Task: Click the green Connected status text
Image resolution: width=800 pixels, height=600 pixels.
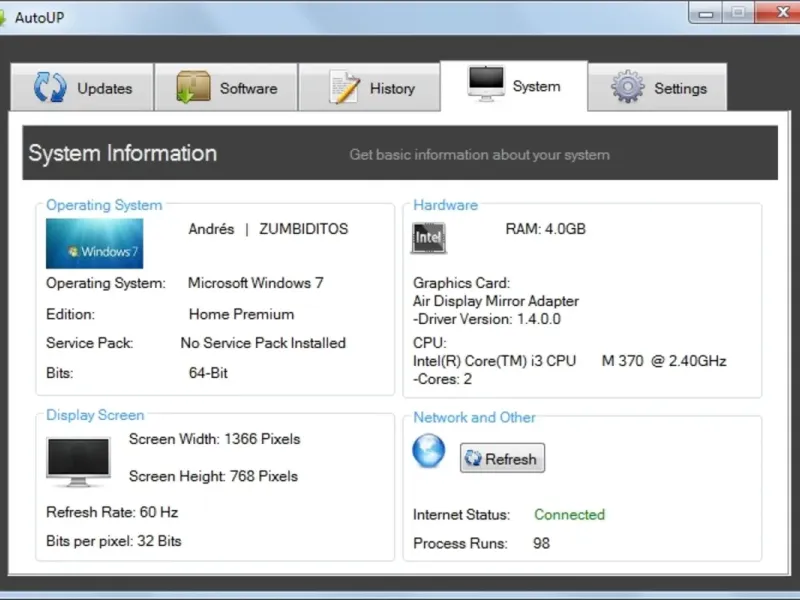Action: pyautogui.click(x=569, y=515)
